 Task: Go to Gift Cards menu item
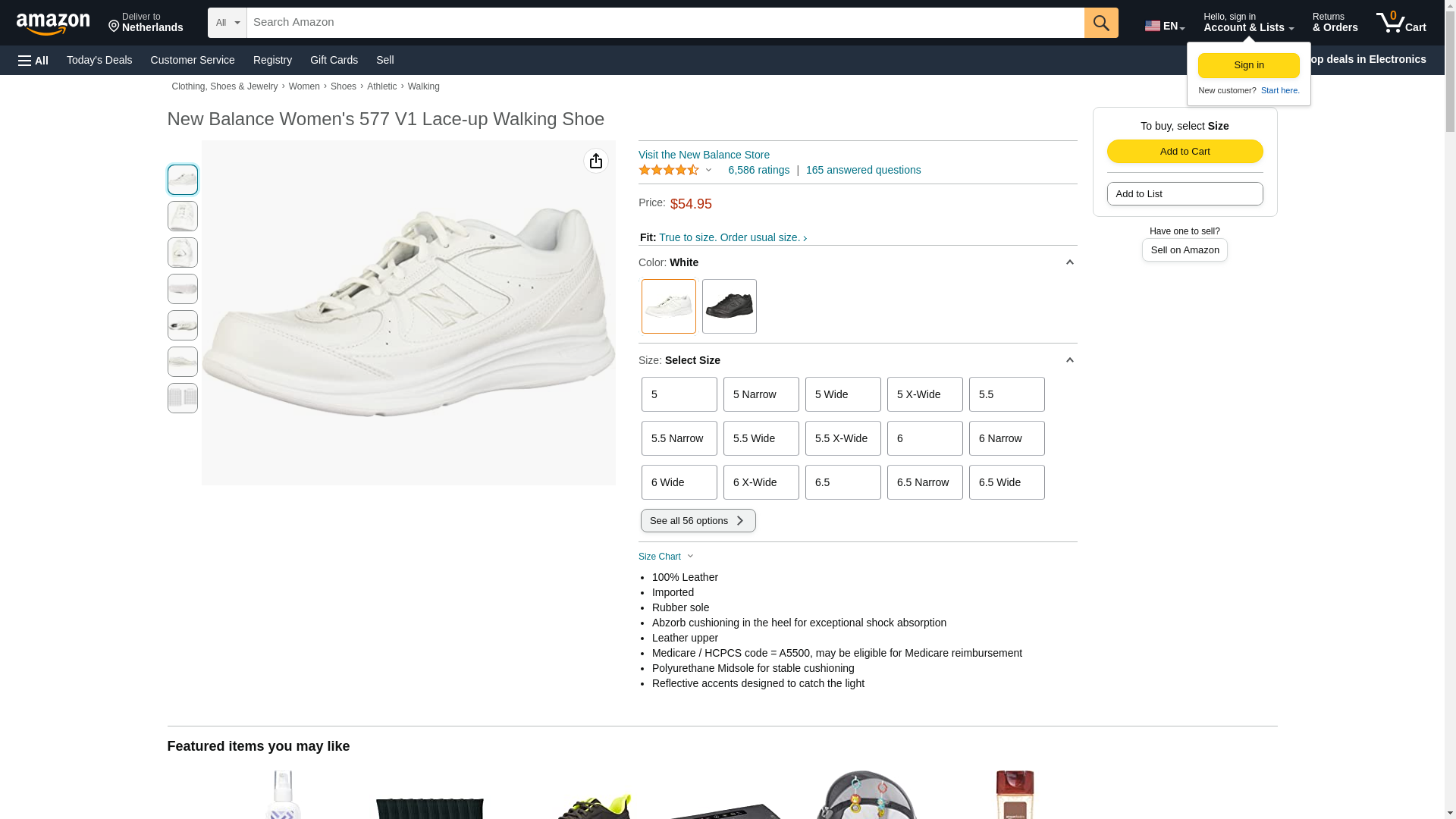point(334,60)
